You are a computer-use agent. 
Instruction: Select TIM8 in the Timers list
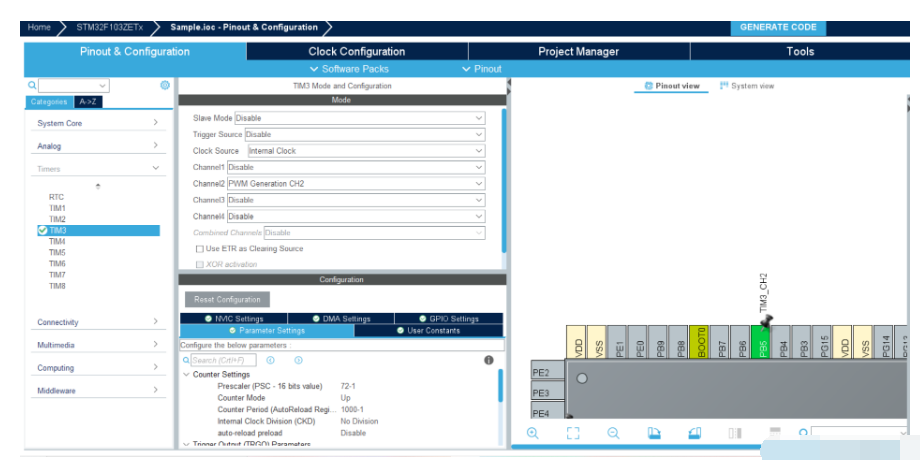57,286
